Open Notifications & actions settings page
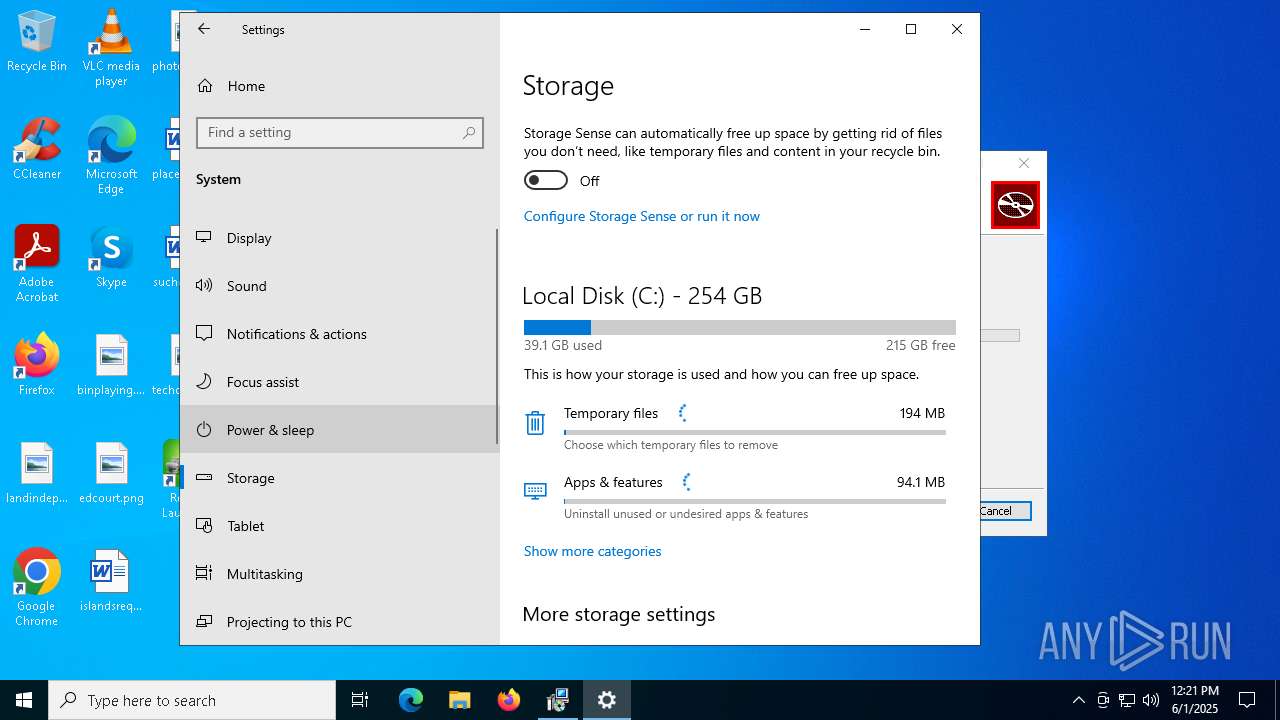1280x720 pixels. pyautogui.click(x=338, y=333)
